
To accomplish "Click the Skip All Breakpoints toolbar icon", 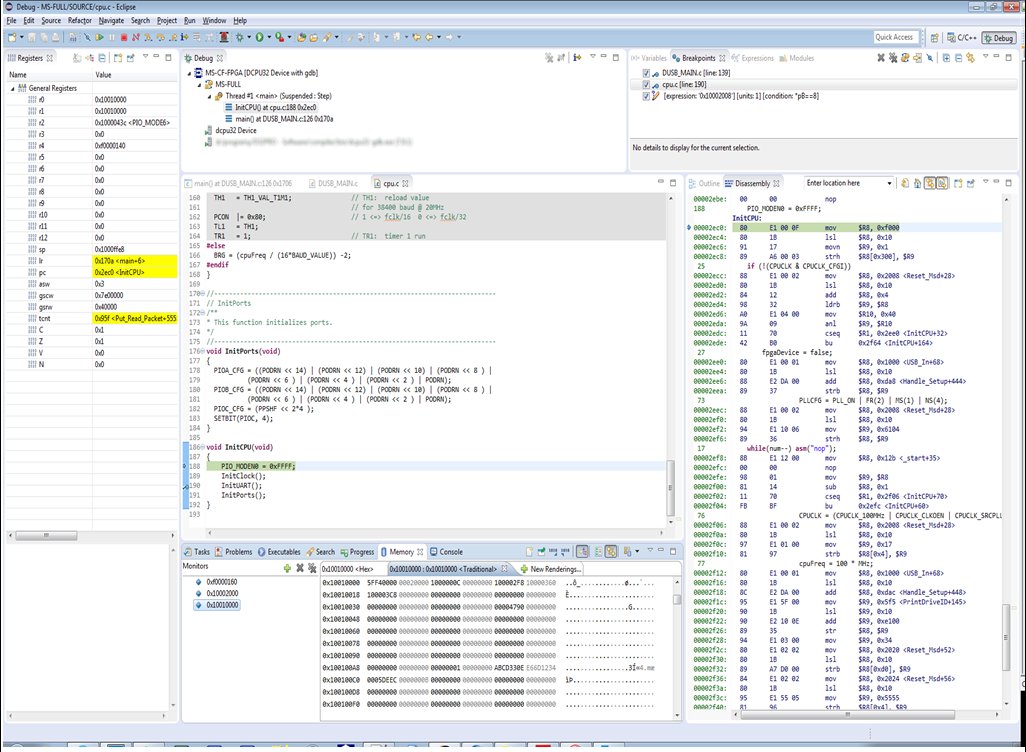I will coord(87,37).
